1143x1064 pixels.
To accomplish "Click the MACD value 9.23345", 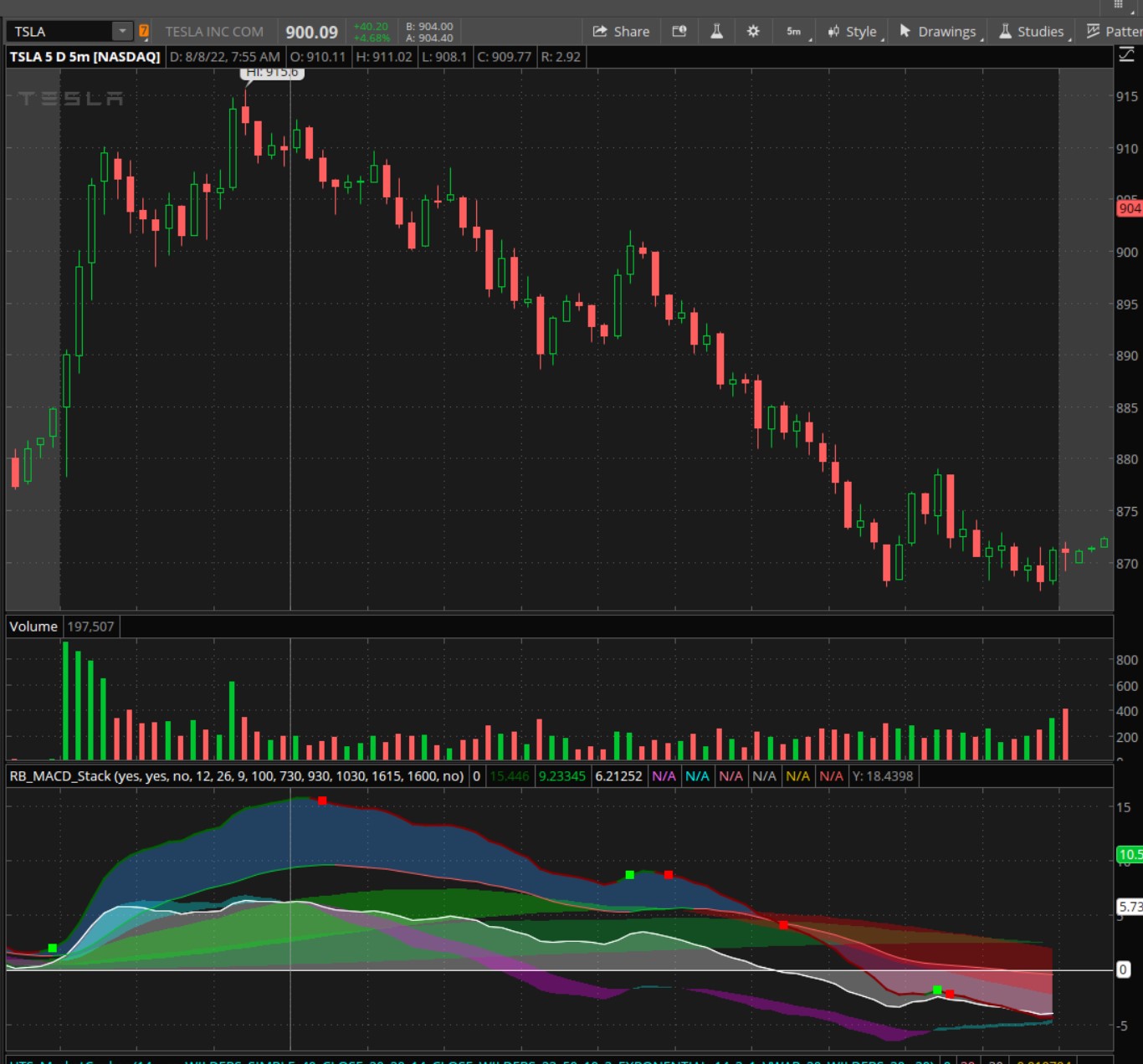I will [562, 776].
